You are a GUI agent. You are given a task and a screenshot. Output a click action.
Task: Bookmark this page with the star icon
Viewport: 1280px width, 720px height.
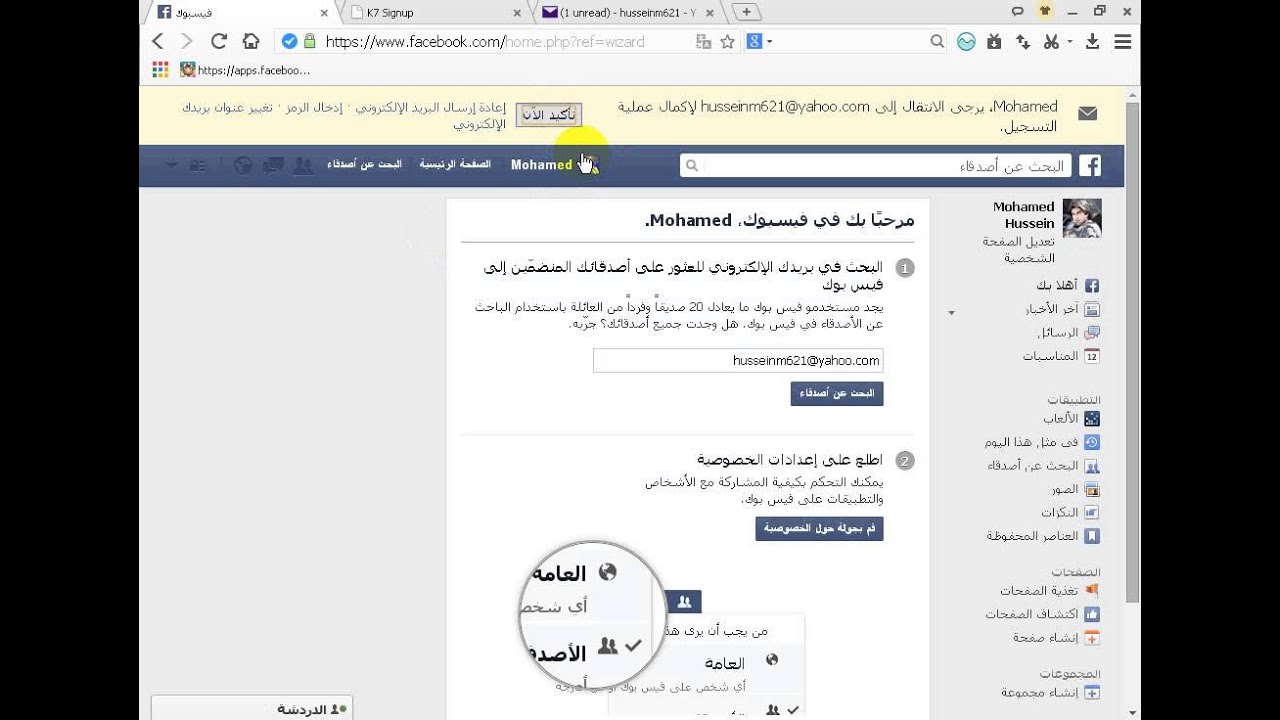[727, 42]
